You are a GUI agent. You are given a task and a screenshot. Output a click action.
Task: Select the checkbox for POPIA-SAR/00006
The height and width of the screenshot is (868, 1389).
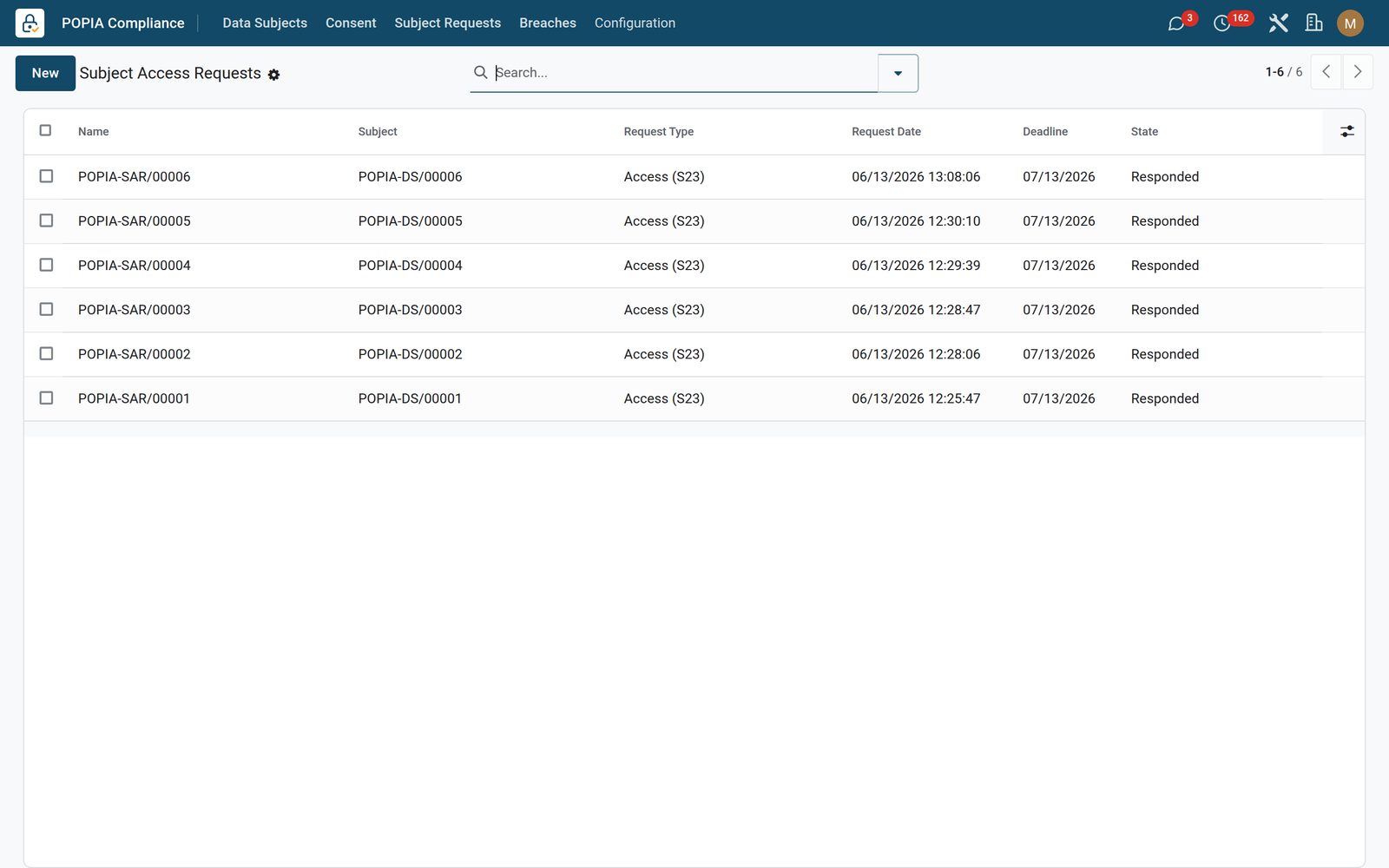[46, 176]
